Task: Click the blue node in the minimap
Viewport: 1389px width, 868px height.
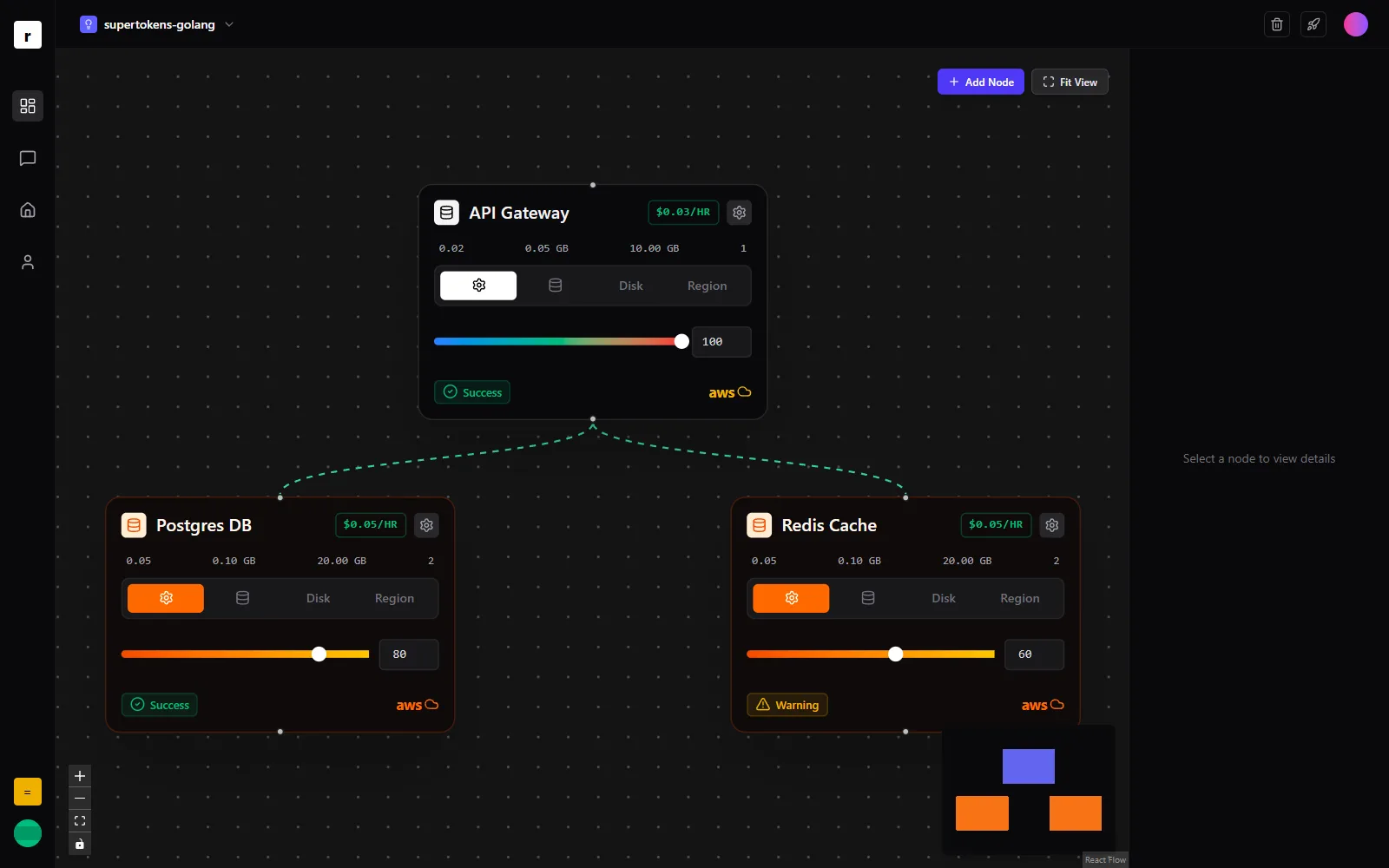Action: 1029,766
